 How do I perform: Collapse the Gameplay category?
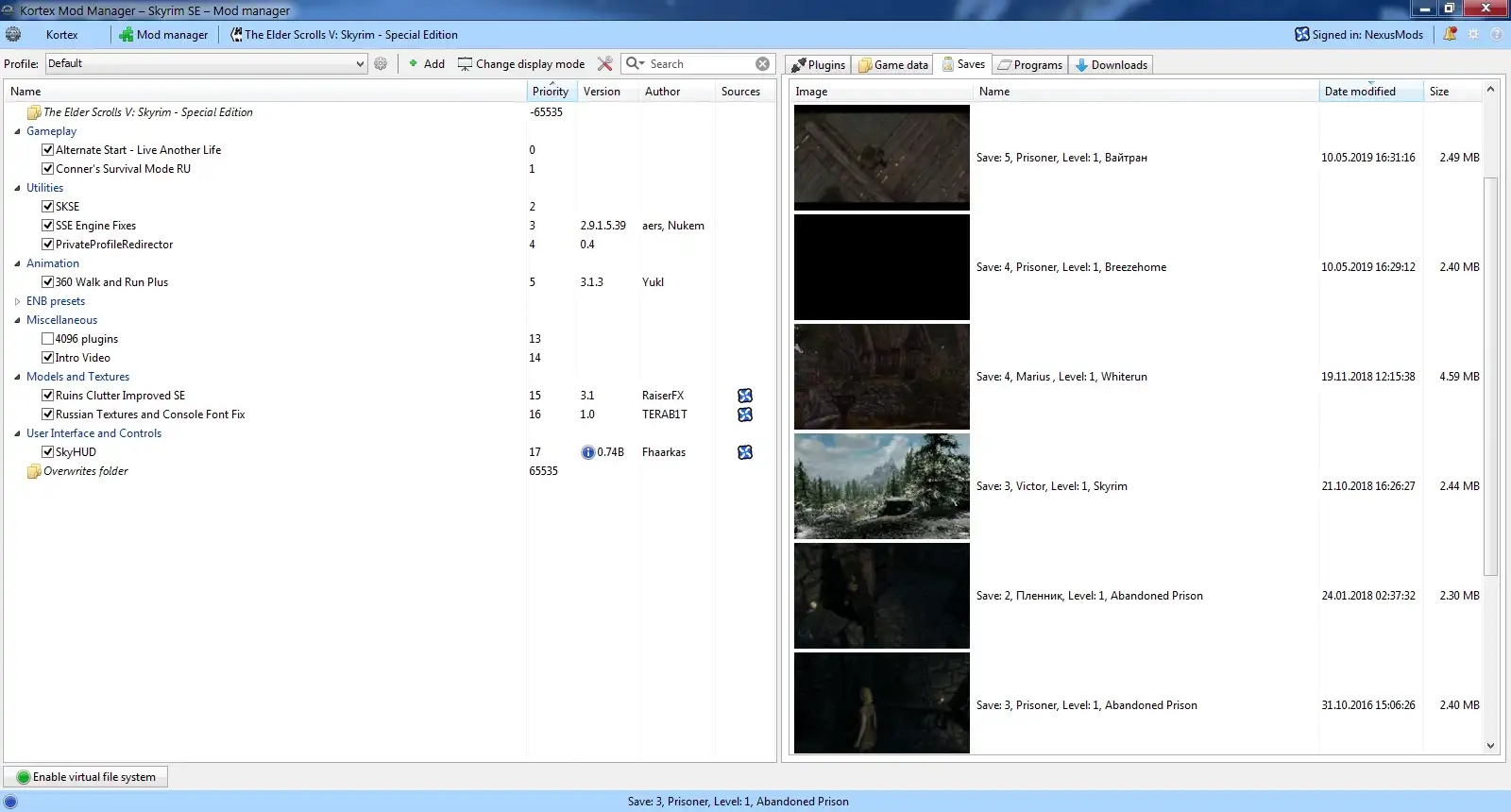pos(17,131)
